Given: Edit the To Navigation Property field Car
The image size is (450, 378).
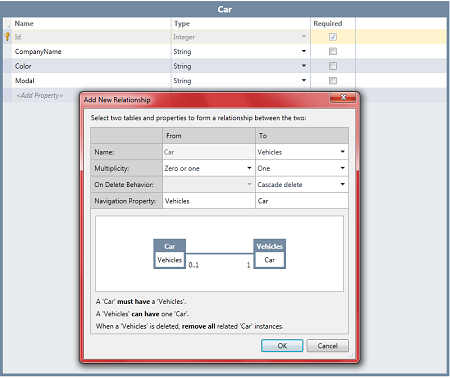Looking at the screenshot, I should pyautogui.click(x=302, y=201).
